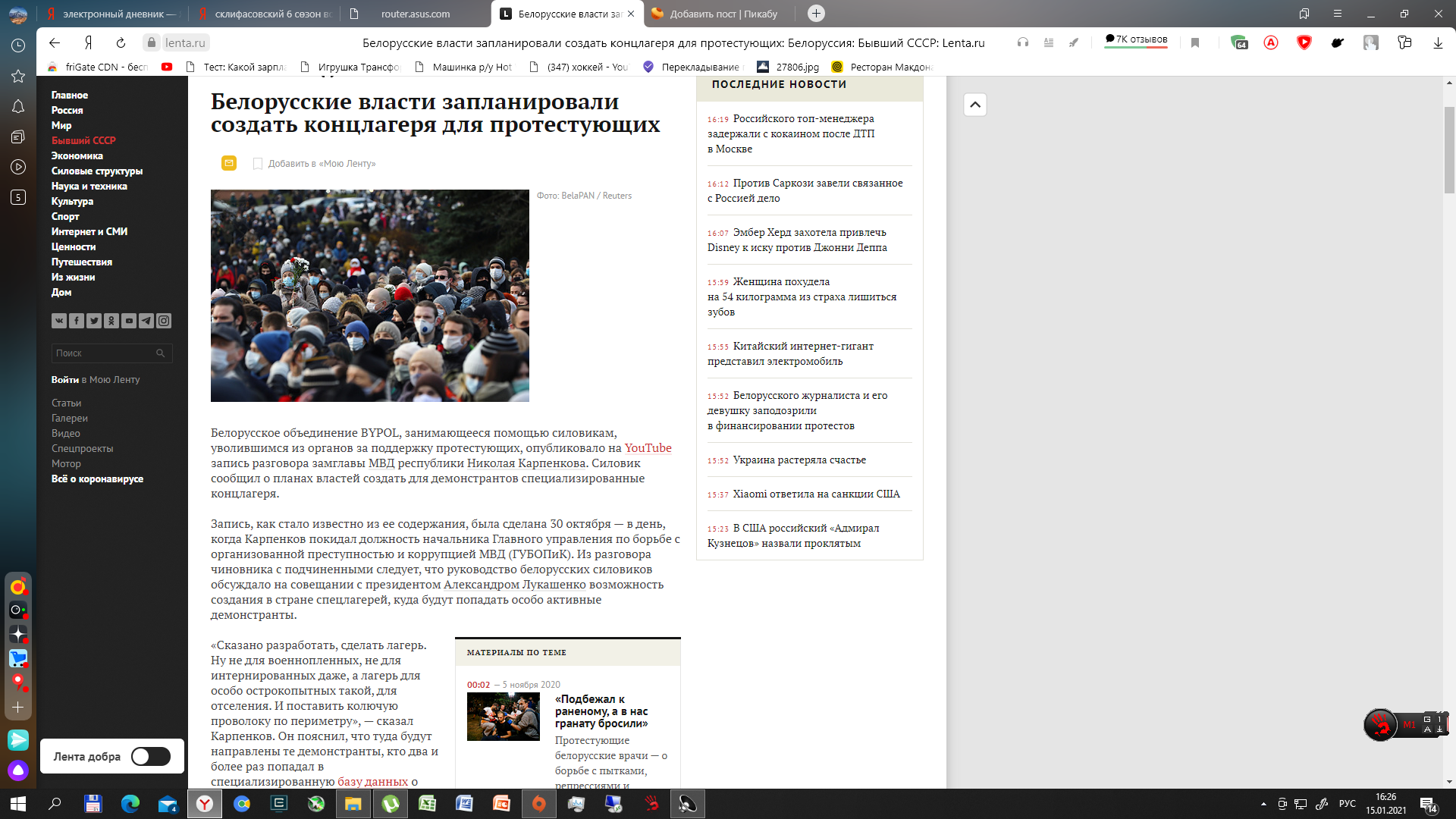Open downloads arrow icon
This screenshot has width=1456, height=819.
[1438, 43]
